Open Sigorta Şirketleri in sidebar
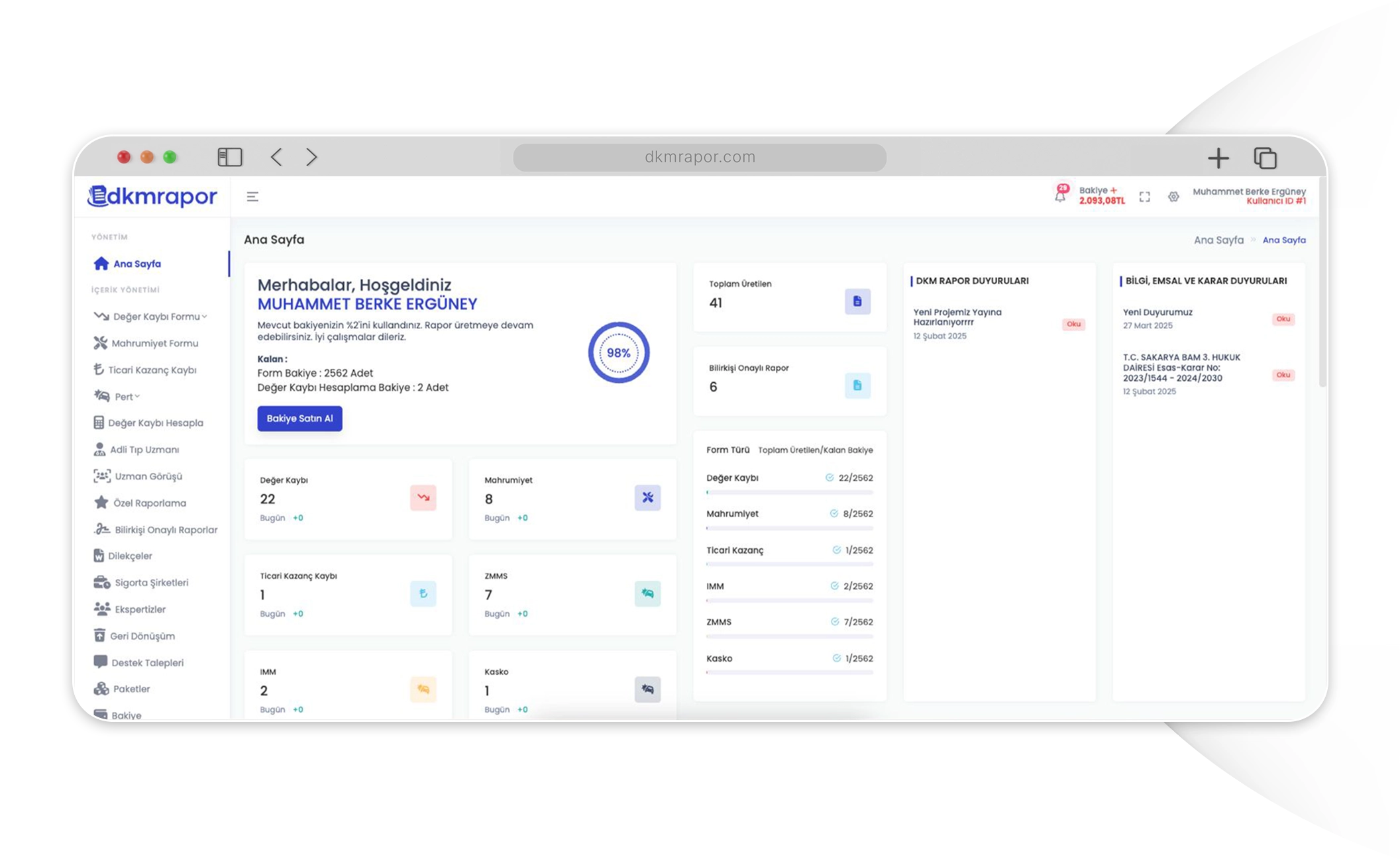1400x859 pixels. tap(141, 582)
